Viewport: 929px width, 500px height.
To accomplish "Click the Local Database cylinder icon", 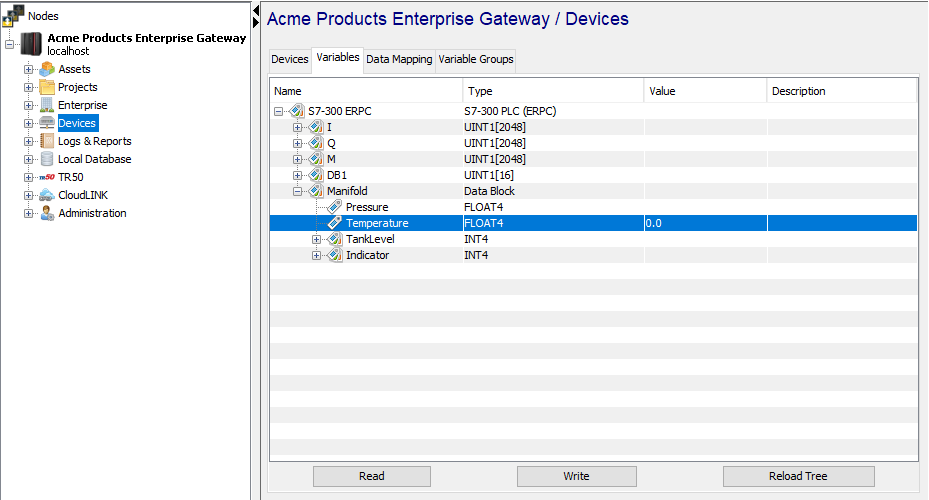I will 47,159.
